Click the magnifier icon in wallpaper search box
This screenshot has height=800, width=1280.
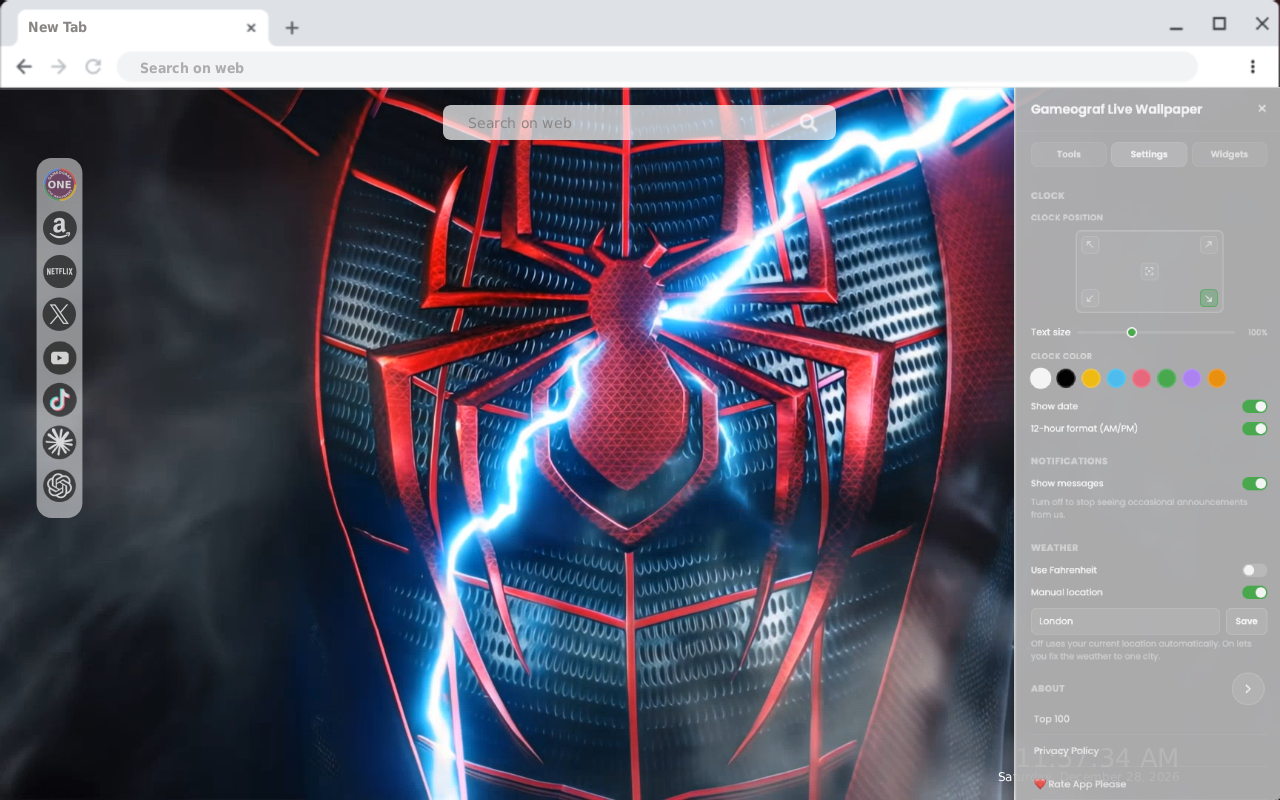[x=809, y=123]
